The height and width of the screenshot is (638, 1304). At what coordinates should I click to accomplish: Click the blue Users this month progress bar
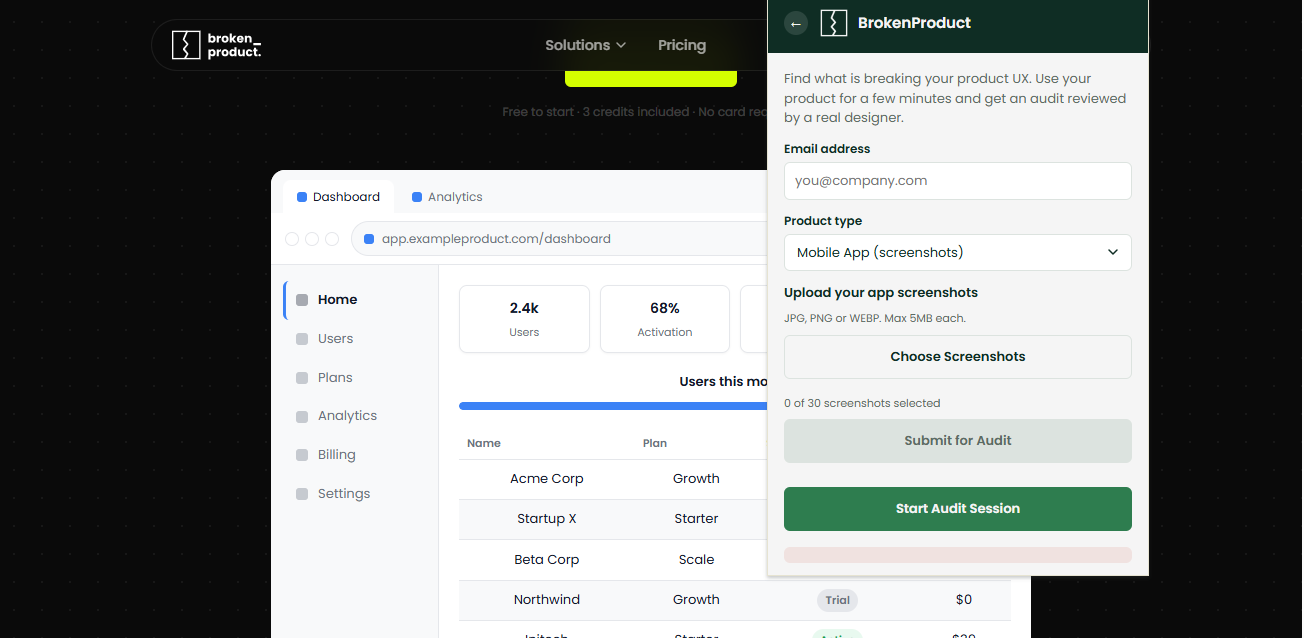[x=613, y=406]
